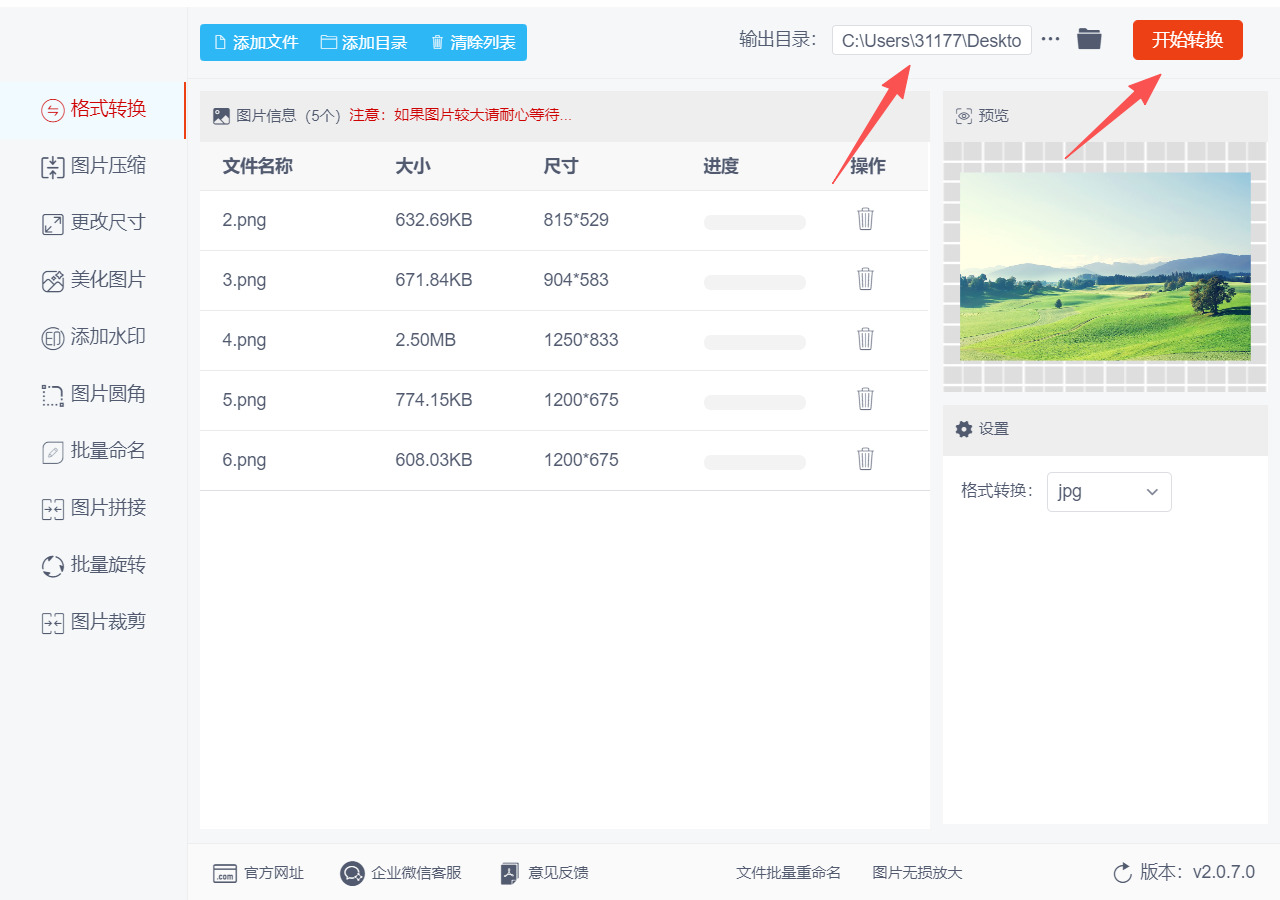The height and width of the screenshot is (900, 1280).
Task: Delete 2.png using its trash icon
Action: click(x=866, y=219)
